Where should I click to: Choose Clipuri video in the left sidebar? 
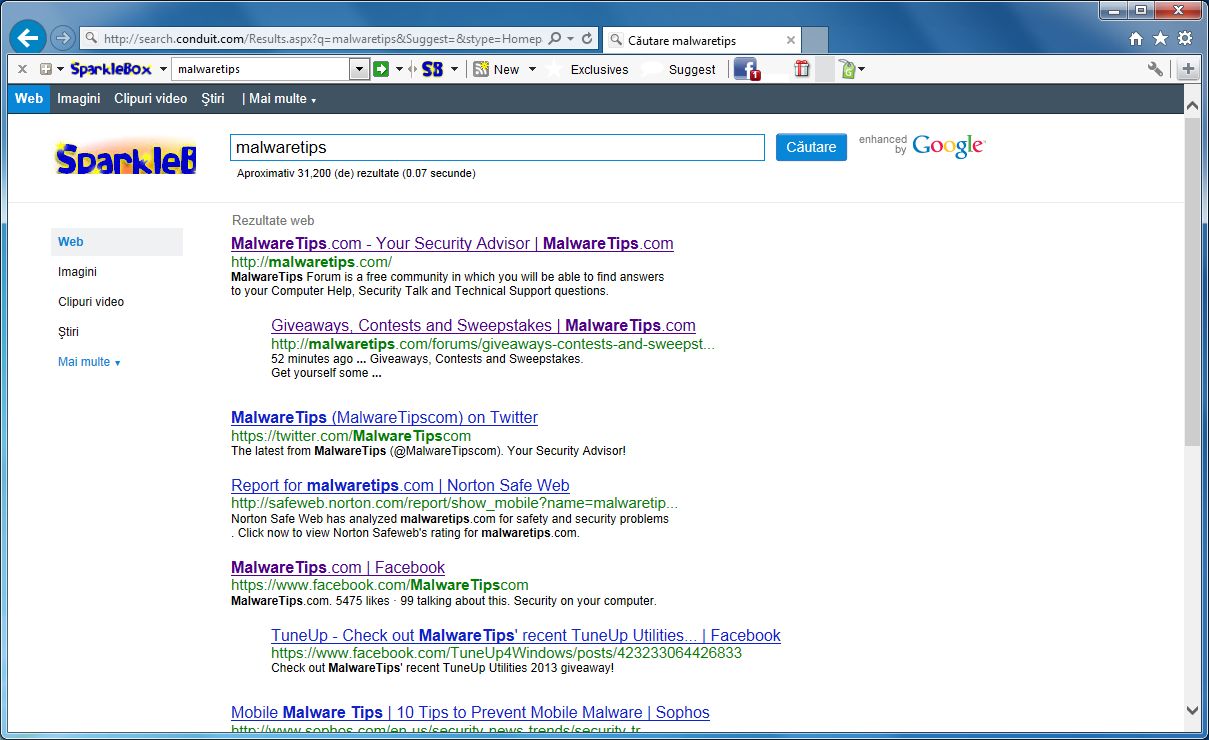(x=91, y=302)
